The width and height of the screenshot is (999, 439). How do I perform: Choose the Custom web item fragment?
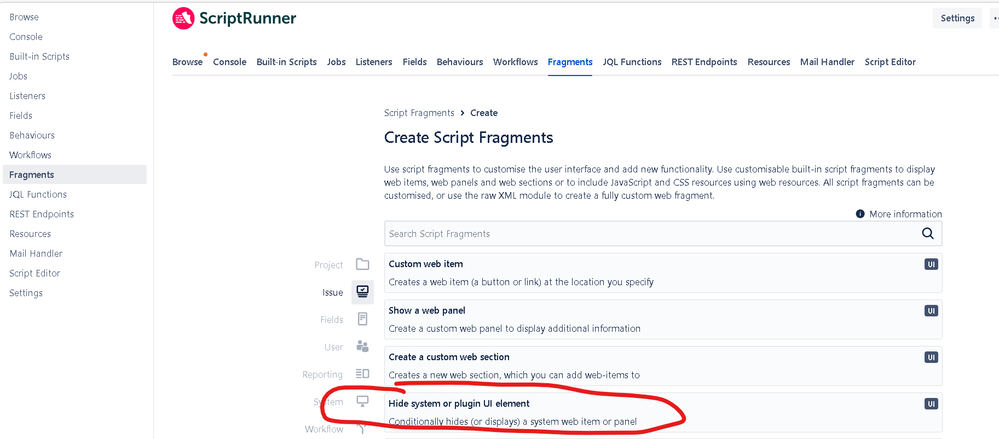663,273
